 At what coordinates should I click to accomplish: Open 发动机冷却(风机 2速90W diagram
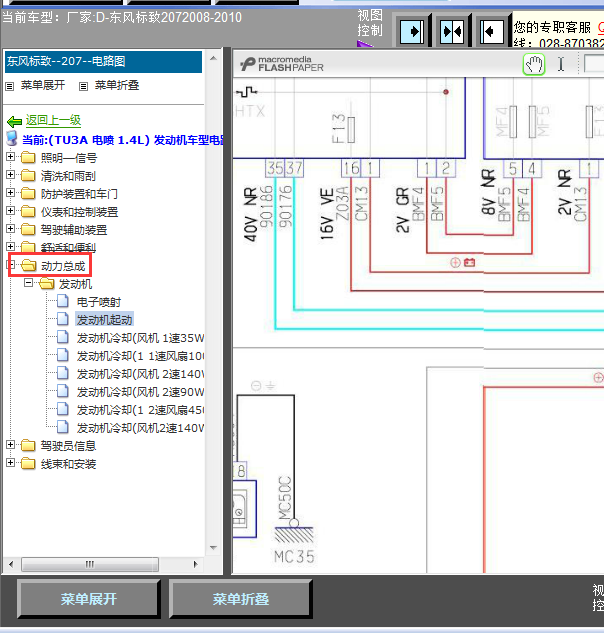pyautogui.click(x=140, y=392)
